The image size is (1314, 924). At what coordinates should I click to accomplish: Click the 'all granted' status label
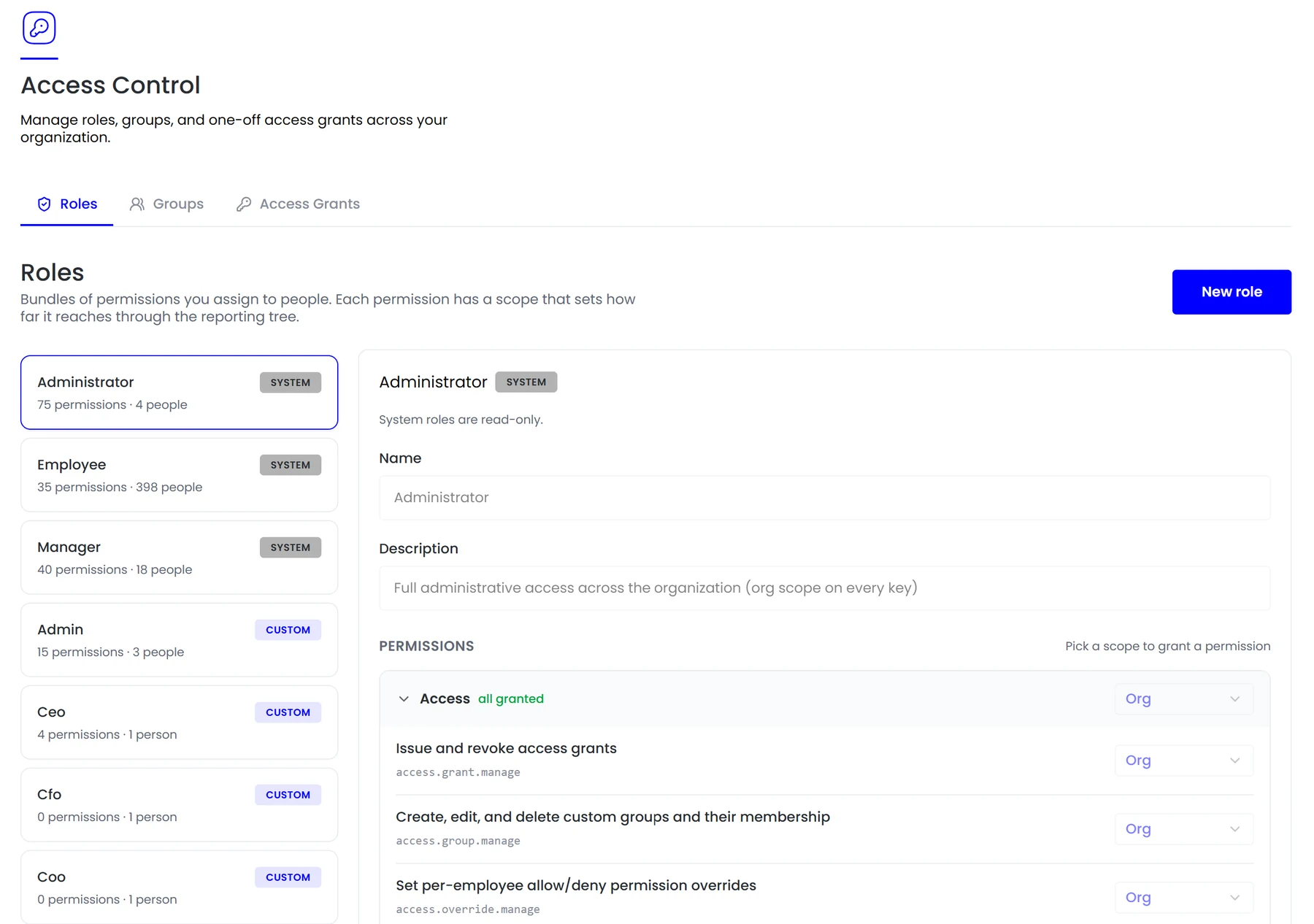[511, 699]
